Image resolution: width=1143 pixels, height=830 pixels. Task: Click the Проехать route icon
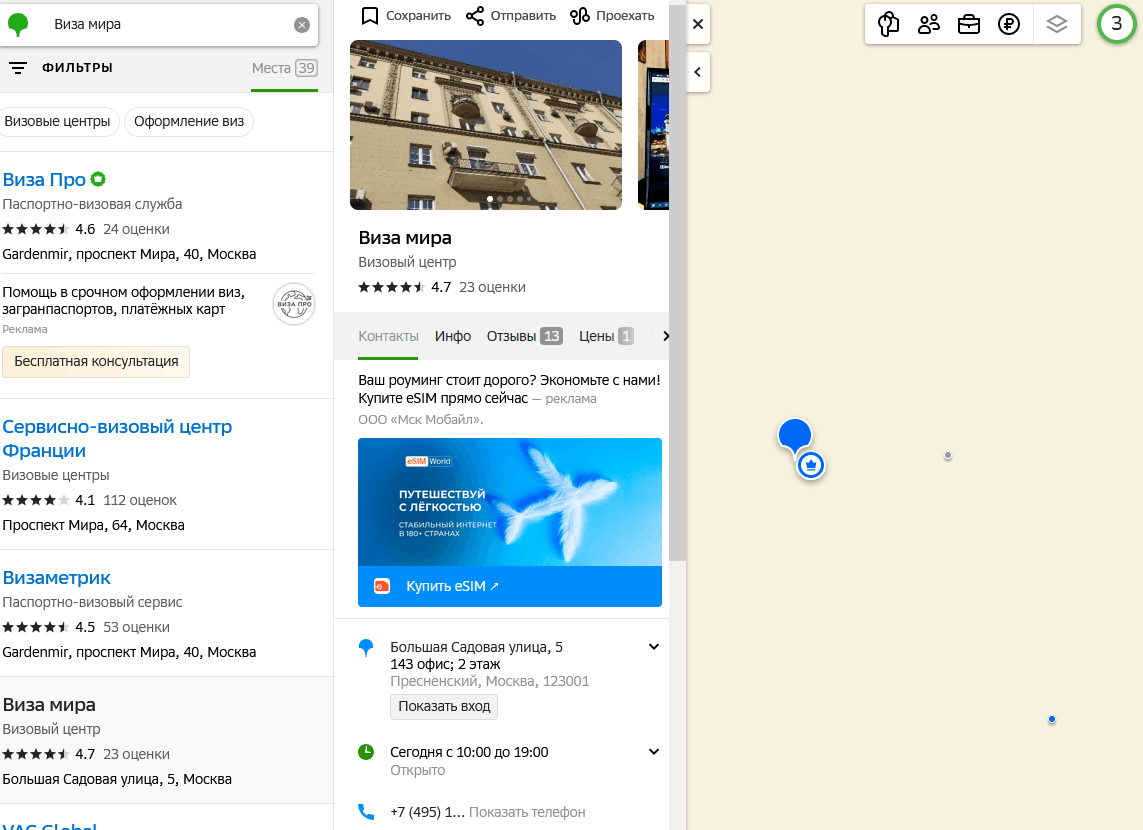pos(580,16)
